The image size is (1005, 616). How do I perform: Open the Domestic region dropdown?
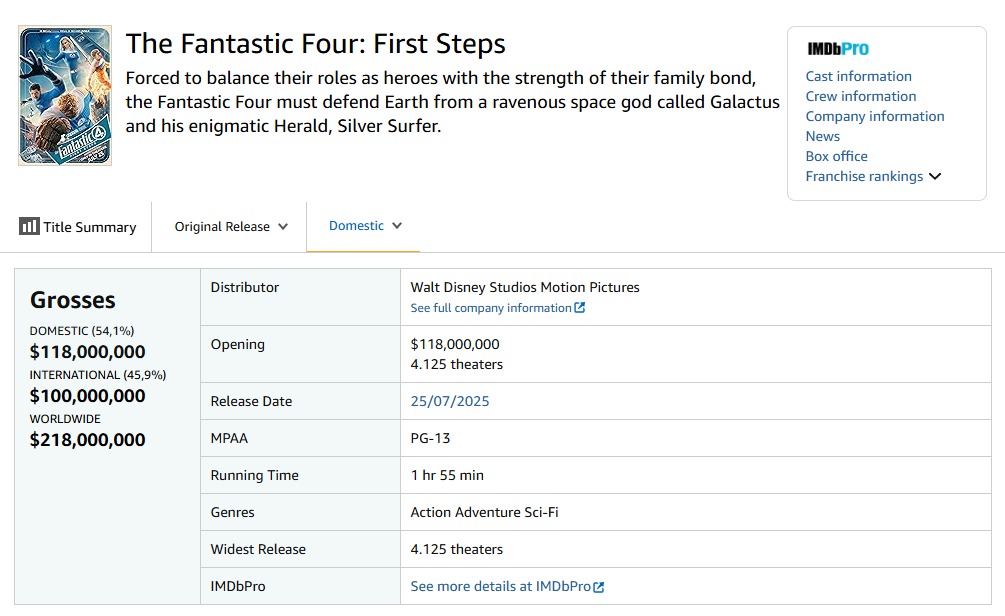point(365,226)
